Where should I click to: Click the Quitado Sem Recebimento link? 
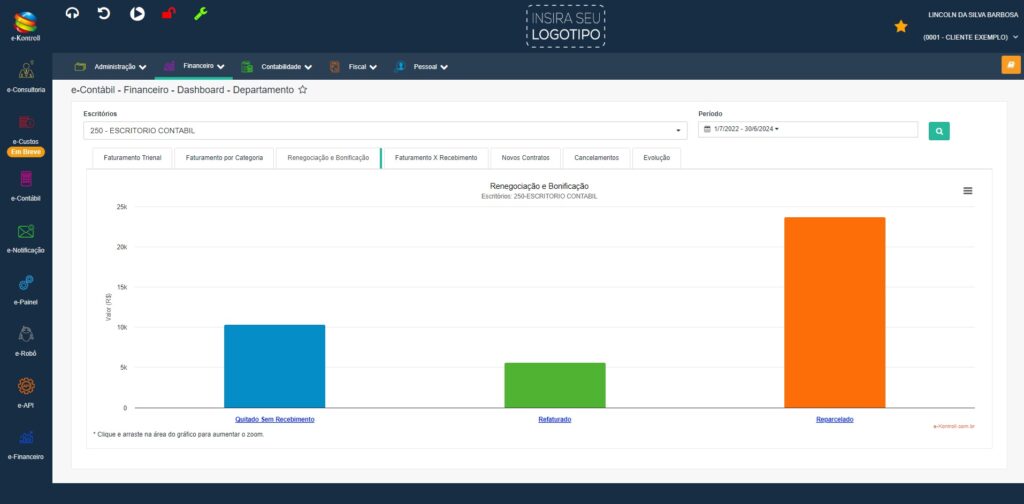pyautogui.click(x=275, y=419)
